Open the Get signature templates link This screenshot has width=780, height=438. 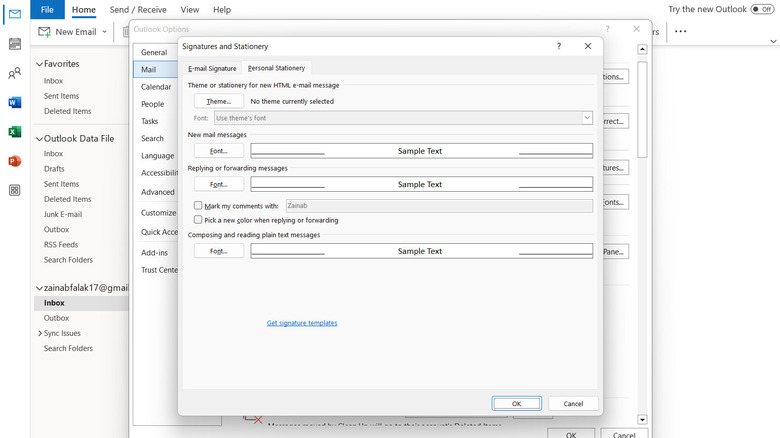(x=302, y=323)
